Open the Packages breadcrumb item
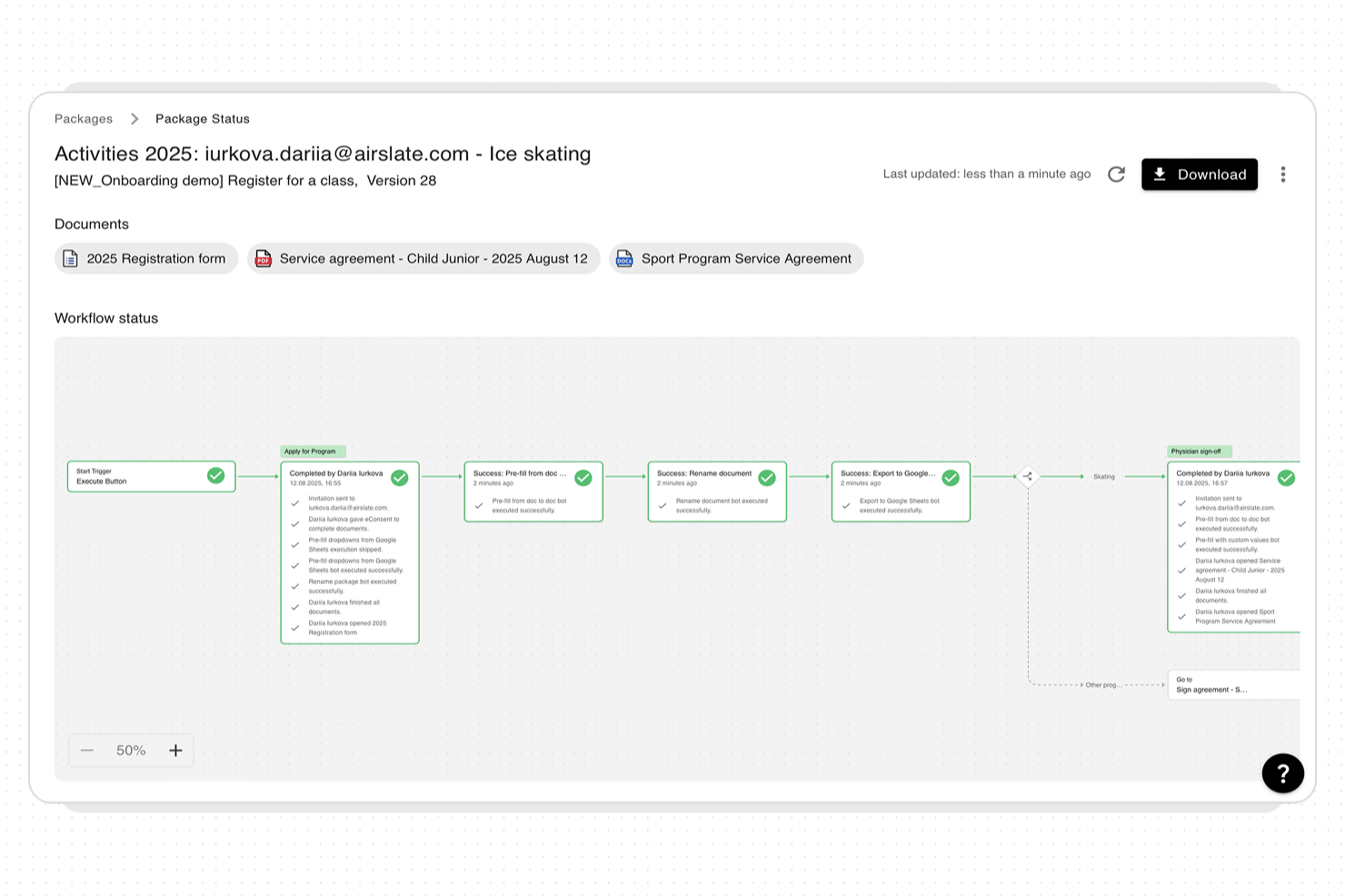 click(83, 118)
